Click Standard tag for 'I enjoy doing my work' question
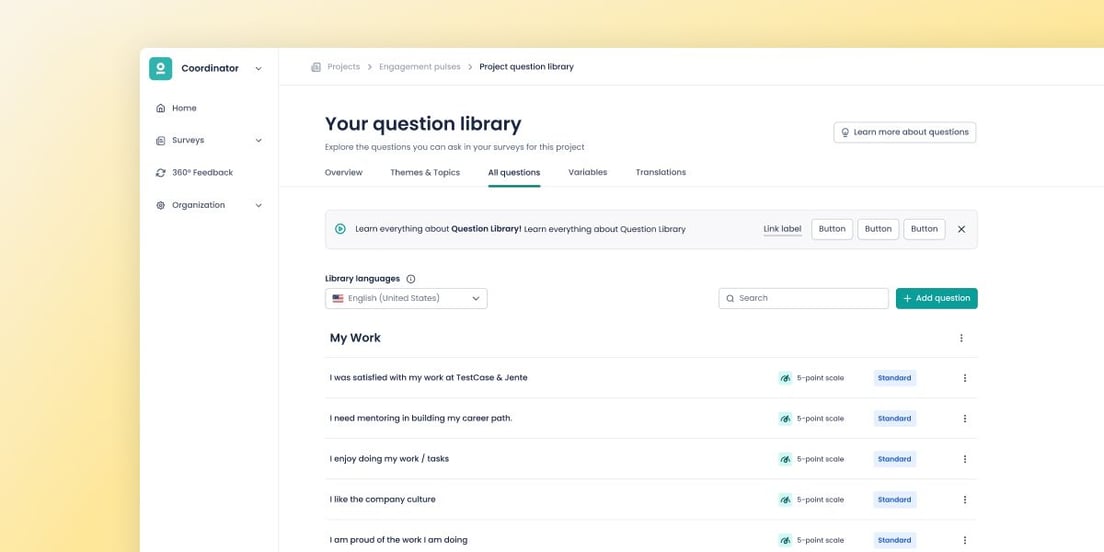The width and height of the screenshot is (1104, 552). (x=895, y=459)
